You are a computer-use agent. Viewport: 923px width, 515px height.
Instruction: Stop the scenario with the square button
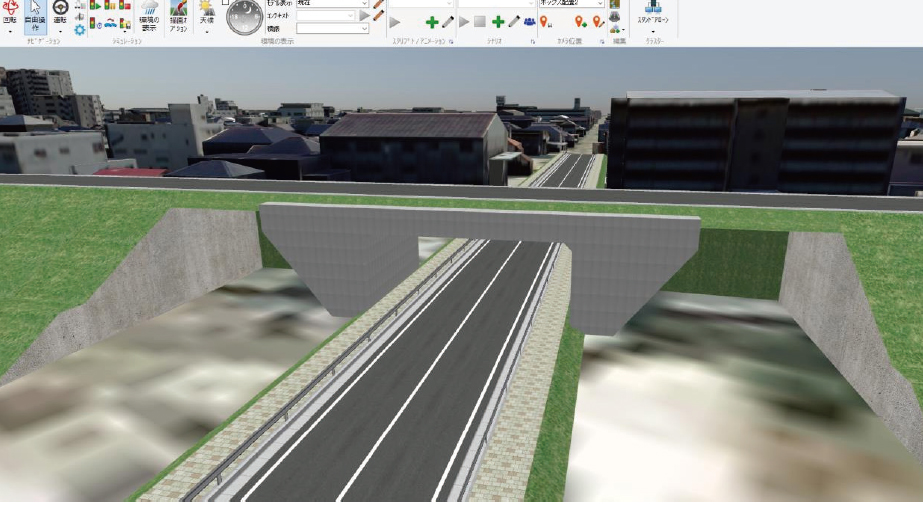click(x=480, y=22)
